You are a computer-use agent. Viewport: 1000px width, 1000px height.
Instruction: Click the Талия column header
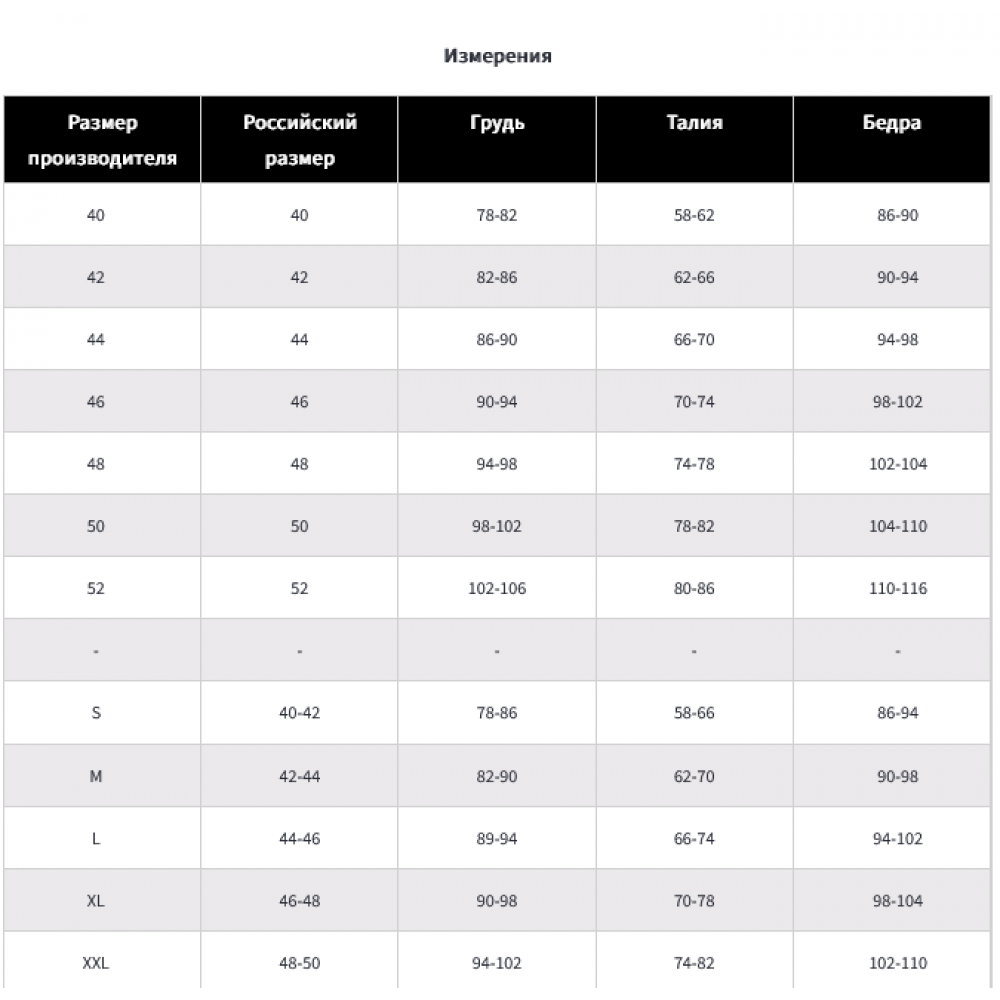coord(695,140)
